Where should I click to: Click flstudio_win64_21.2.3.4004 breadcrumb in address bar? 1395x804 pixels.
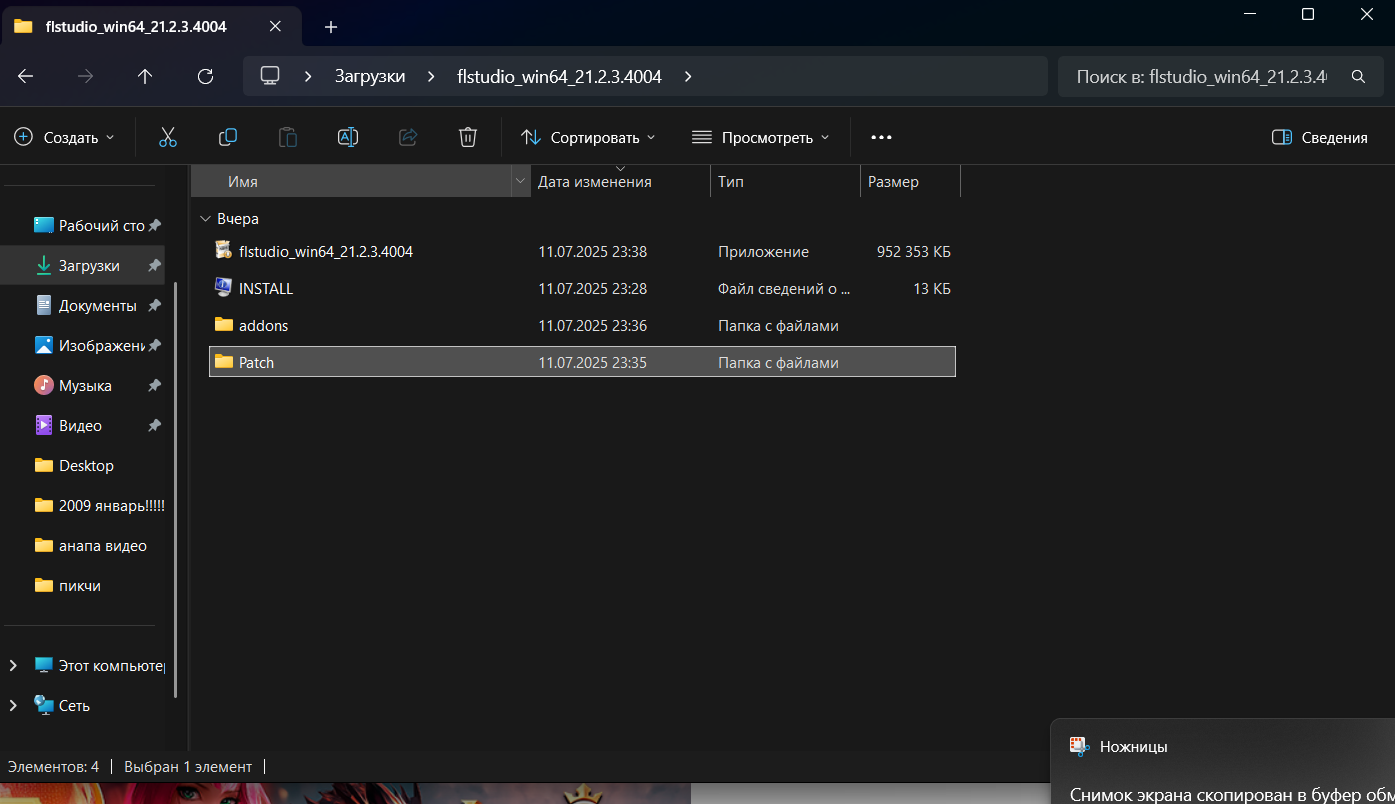pos(559,76)
